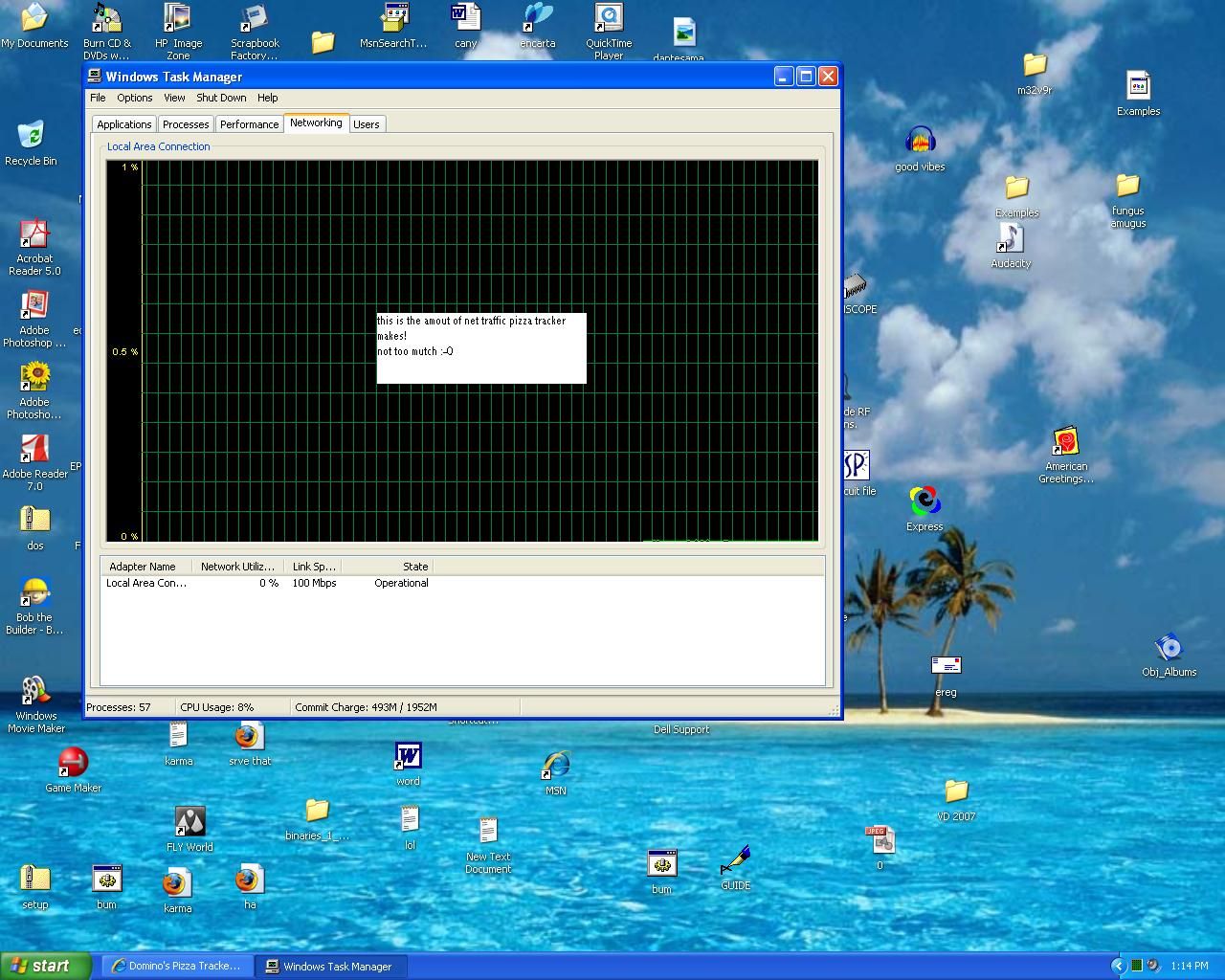Open the GUIDE desktop icon
This screenshot has height=980, width=1225.
[x=735, y=868]
